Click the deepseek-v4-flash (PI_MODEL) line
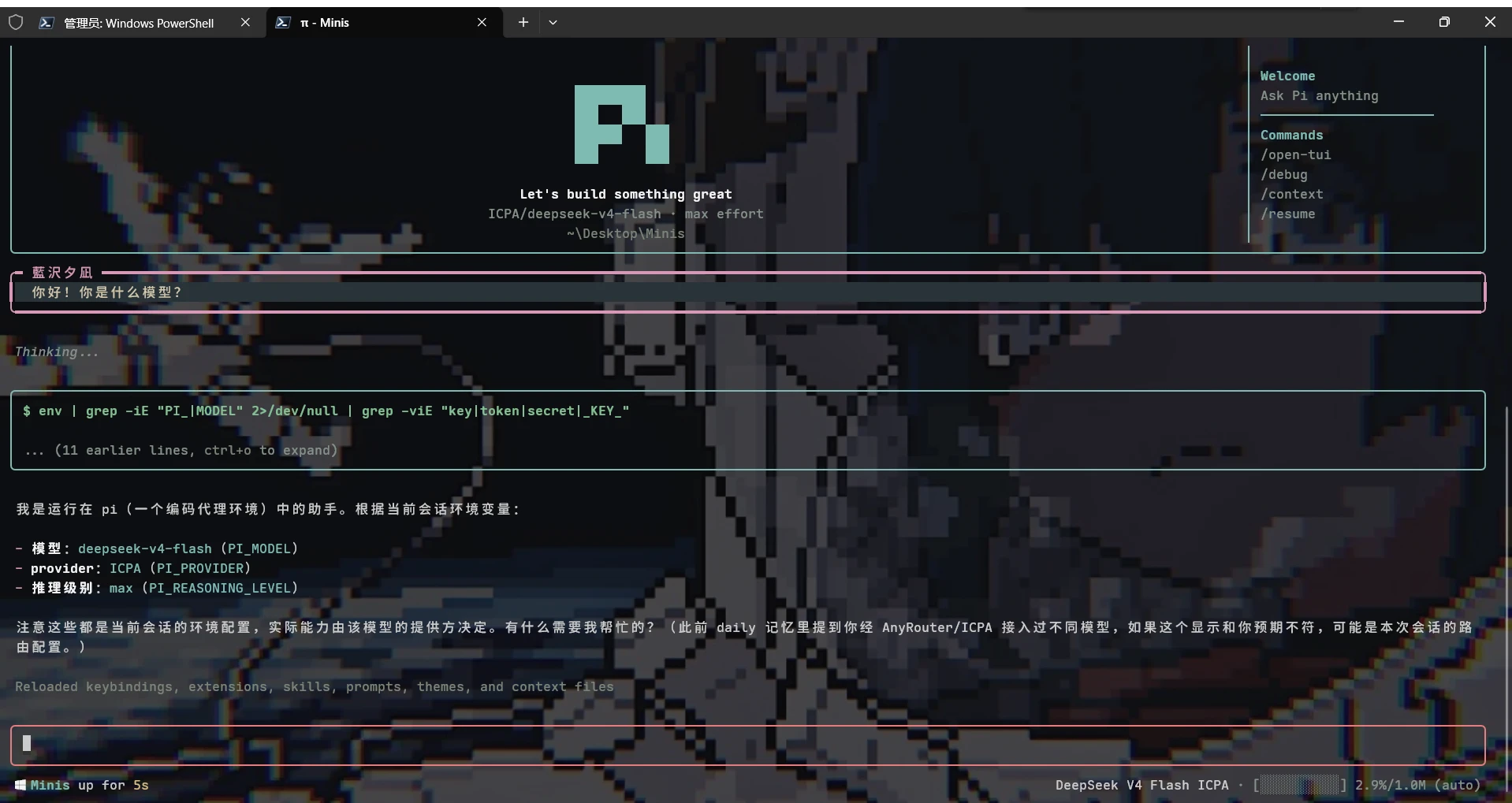The width and height of the screenshot is (1512, 803). [x=157, y=548]
